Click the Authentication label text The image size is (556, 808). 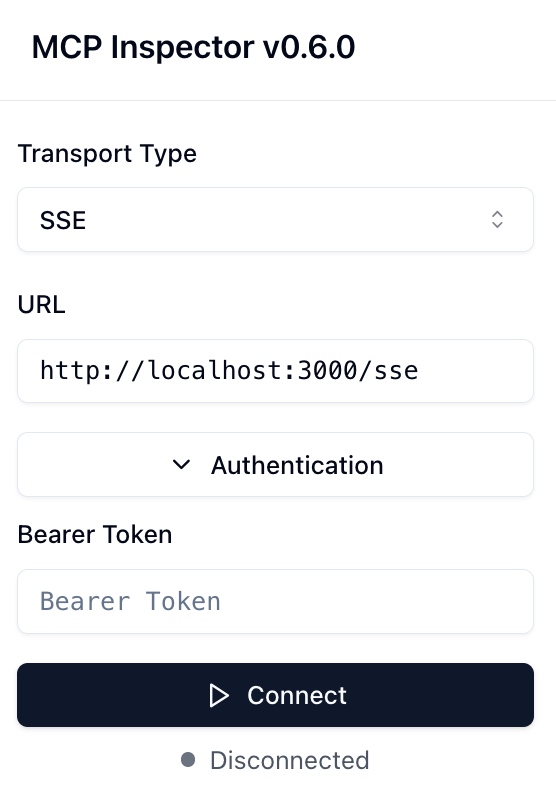[x=297, y=465]
